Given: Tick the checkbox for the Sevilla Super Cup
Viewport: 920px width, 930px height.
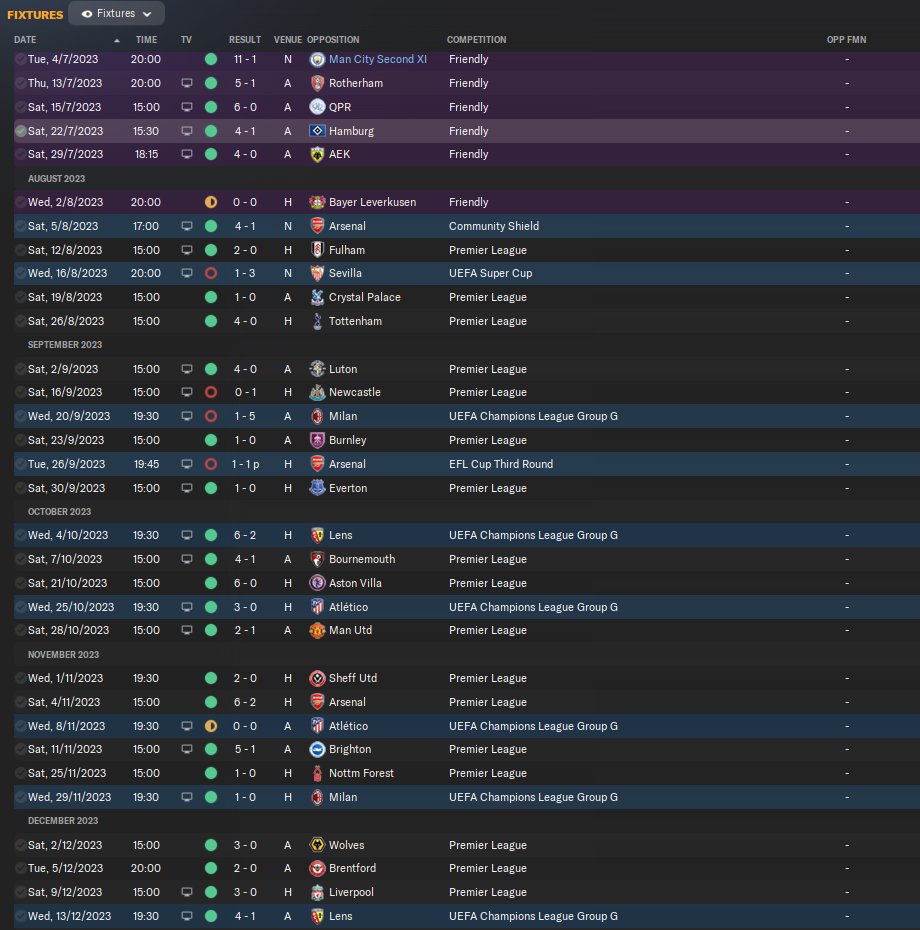Looking at the screenshot, I should [20, 273].
